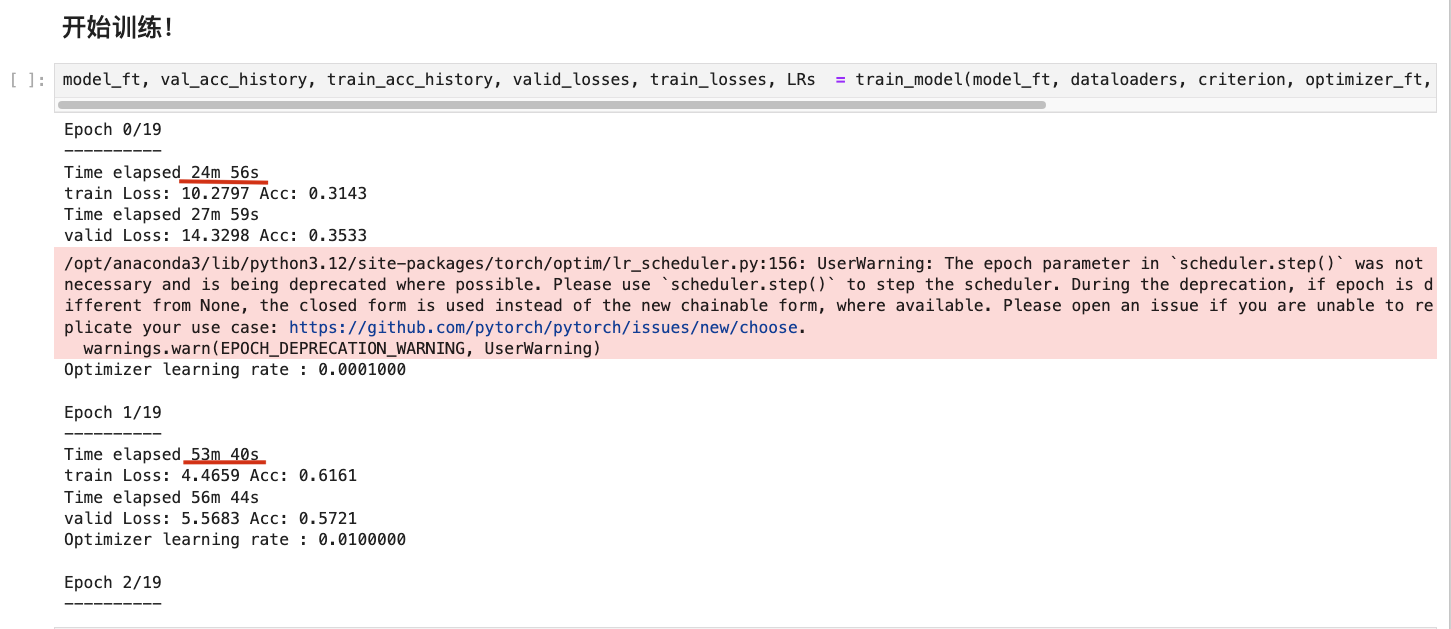Click 'val_acc_history' variable in the code cell
This screenshot has width=1451, height=629.
(x=234, y=80)
